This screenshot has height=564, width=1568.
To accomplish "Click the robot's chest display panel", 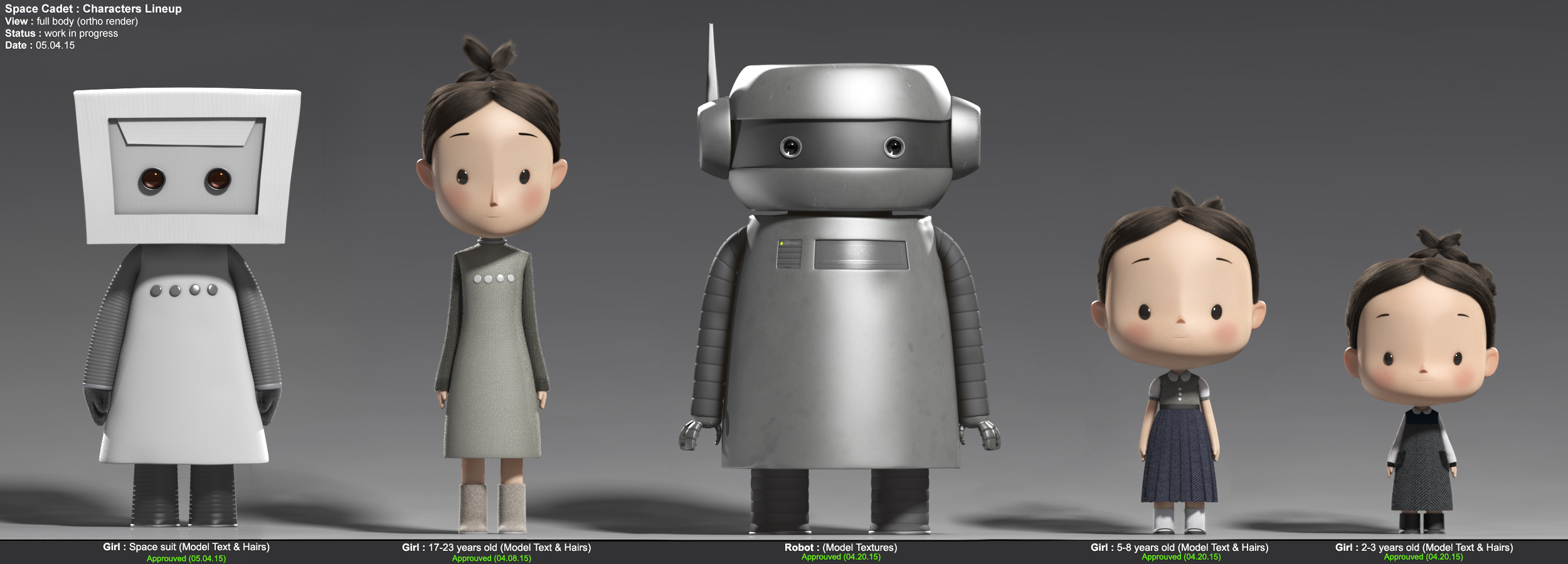I will [x=861, y=254].
